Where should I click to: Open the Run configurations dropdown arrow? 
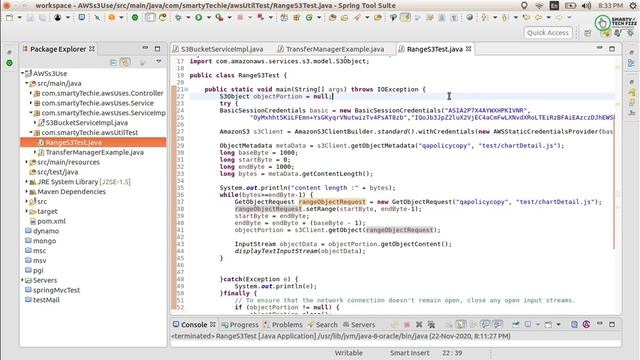(x=209, y=18)
